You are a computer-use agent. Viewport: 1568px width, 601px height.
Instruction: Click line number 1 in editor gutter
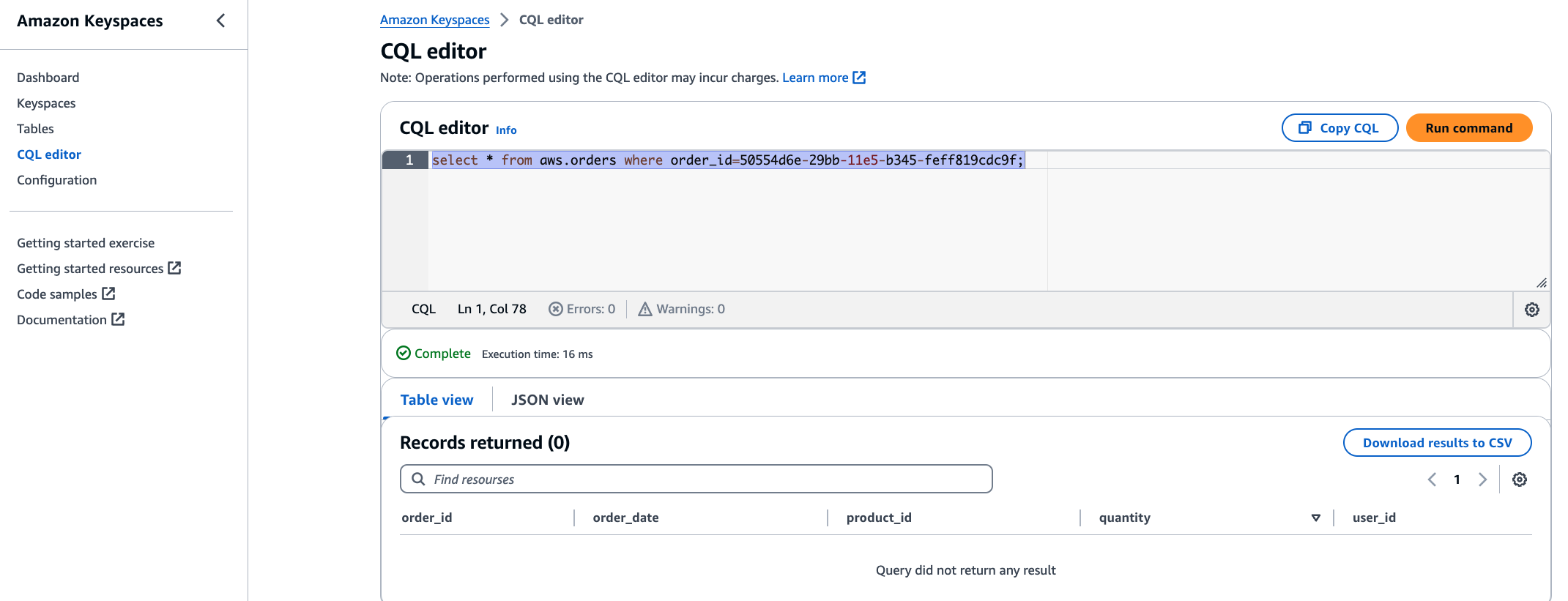tap(409, 160)
